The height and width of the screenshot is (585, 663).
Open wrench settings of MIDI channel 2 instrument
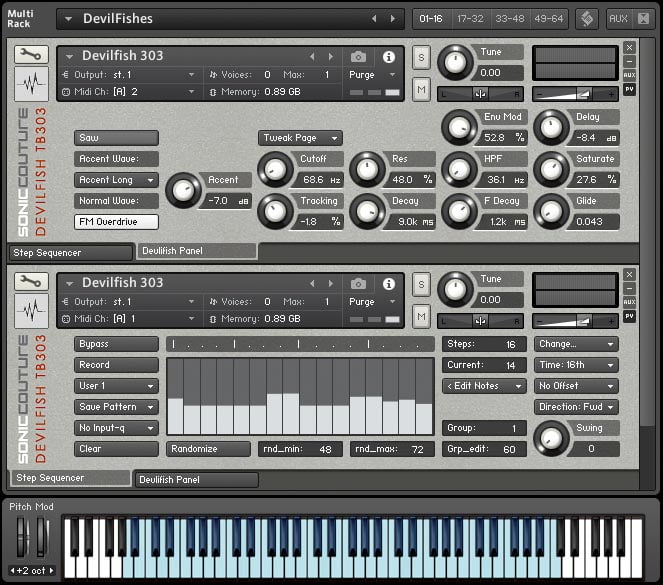tap(31, 55)
